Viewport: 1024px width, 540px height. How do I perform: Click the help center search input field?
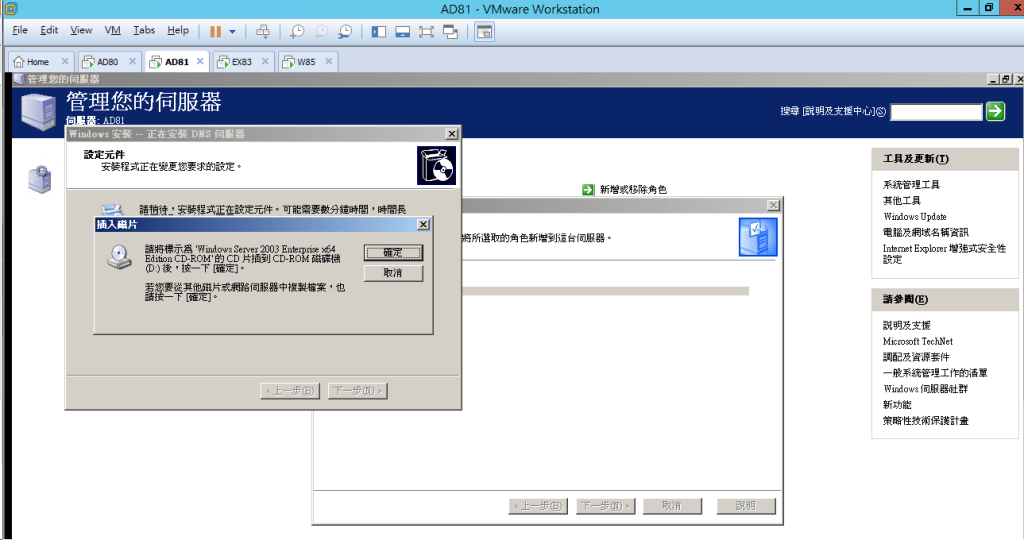936,112
